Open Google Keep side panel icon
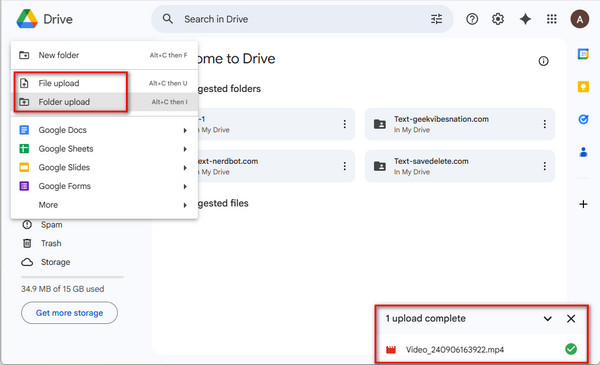This screenshot has width=600, height=365. tap(583, 87)
